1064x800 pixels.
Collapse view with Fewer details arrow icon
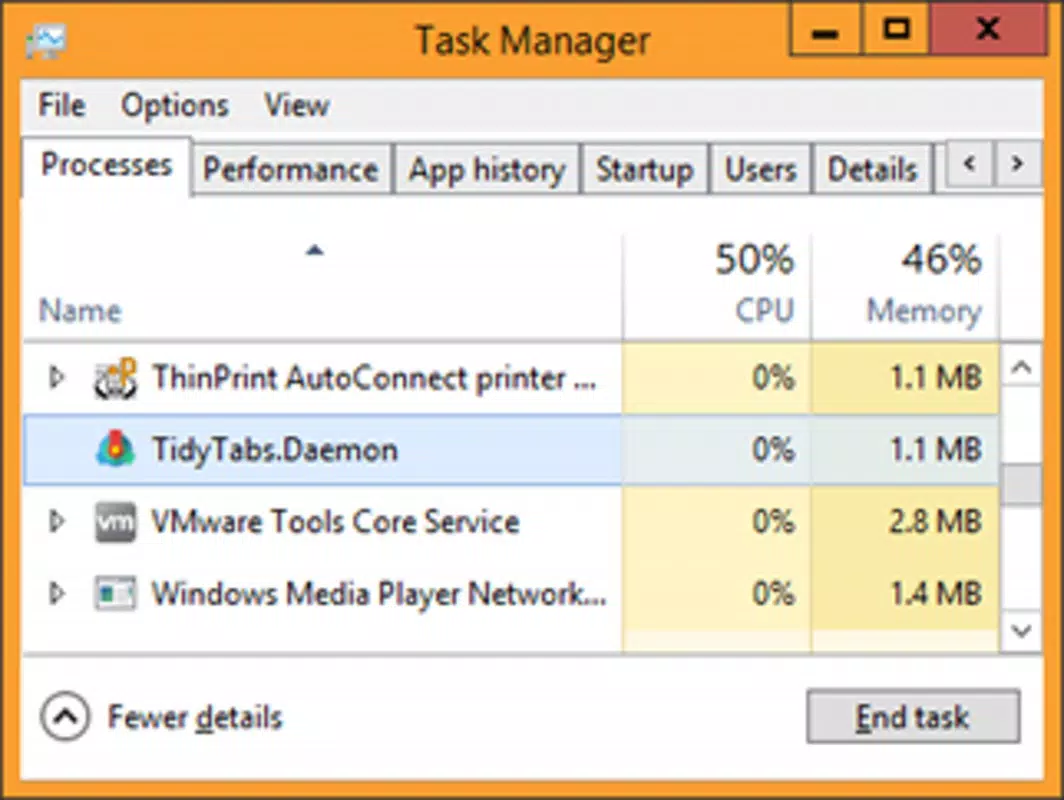click(x=64, y=716)
